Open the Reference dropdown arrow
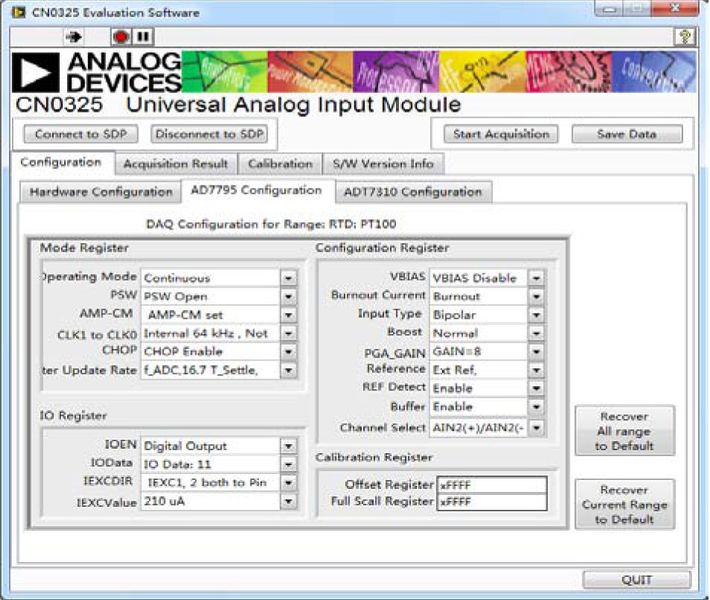Image resolution: width=710 pixels, height=600 pixels. click(x=536, y=370)
